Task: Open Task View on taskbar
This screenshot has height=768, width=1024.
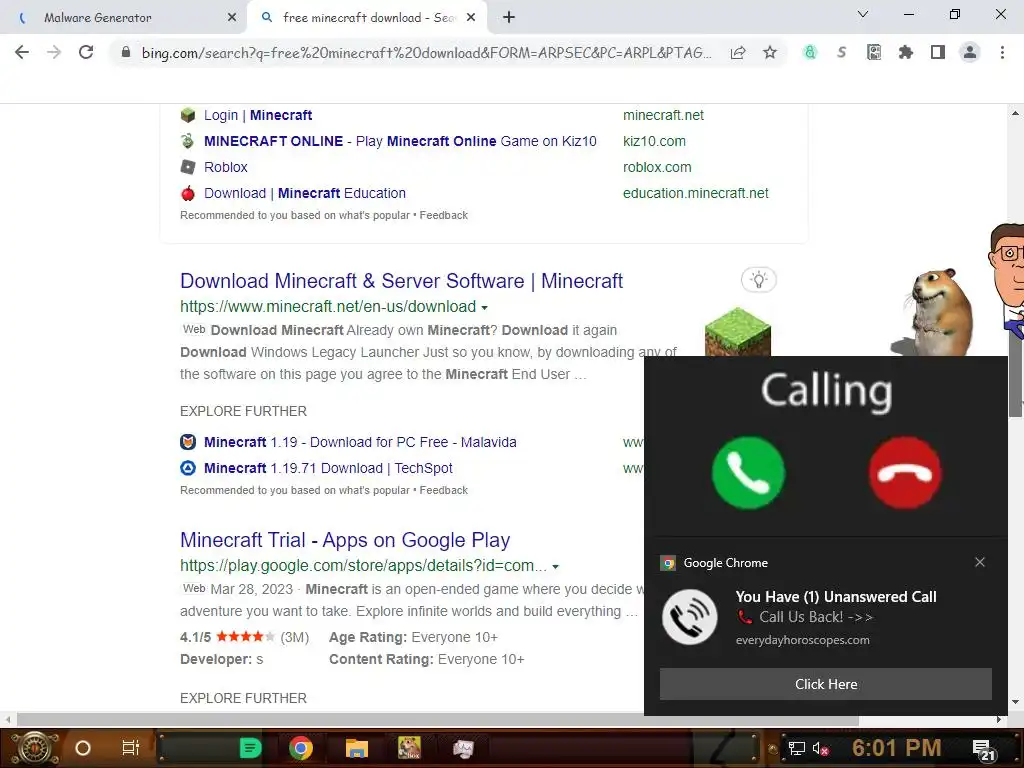Action: point(131,748)
